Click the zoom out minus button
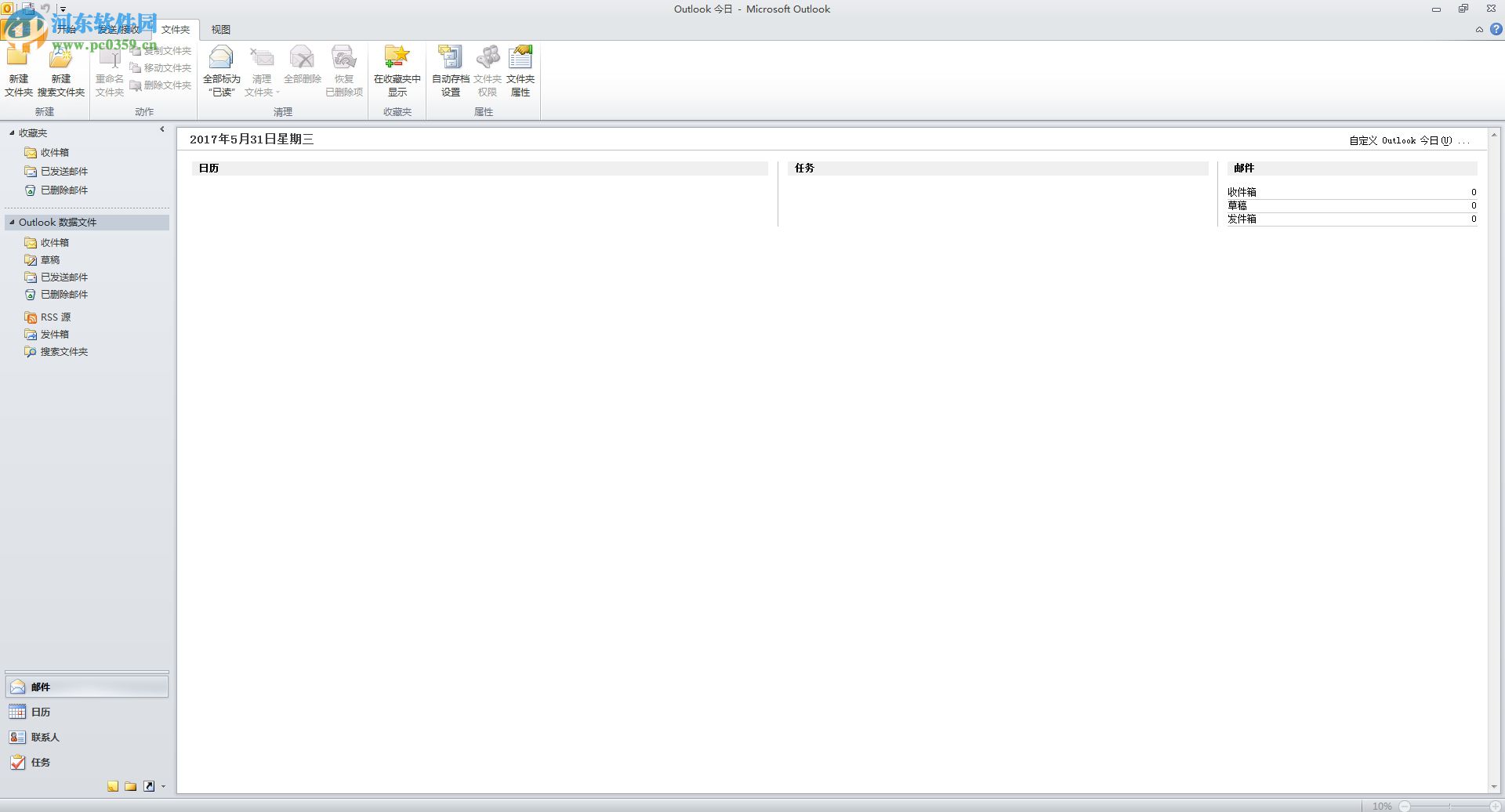Viewport: 1505px width, 812px height. (1405, 806)
